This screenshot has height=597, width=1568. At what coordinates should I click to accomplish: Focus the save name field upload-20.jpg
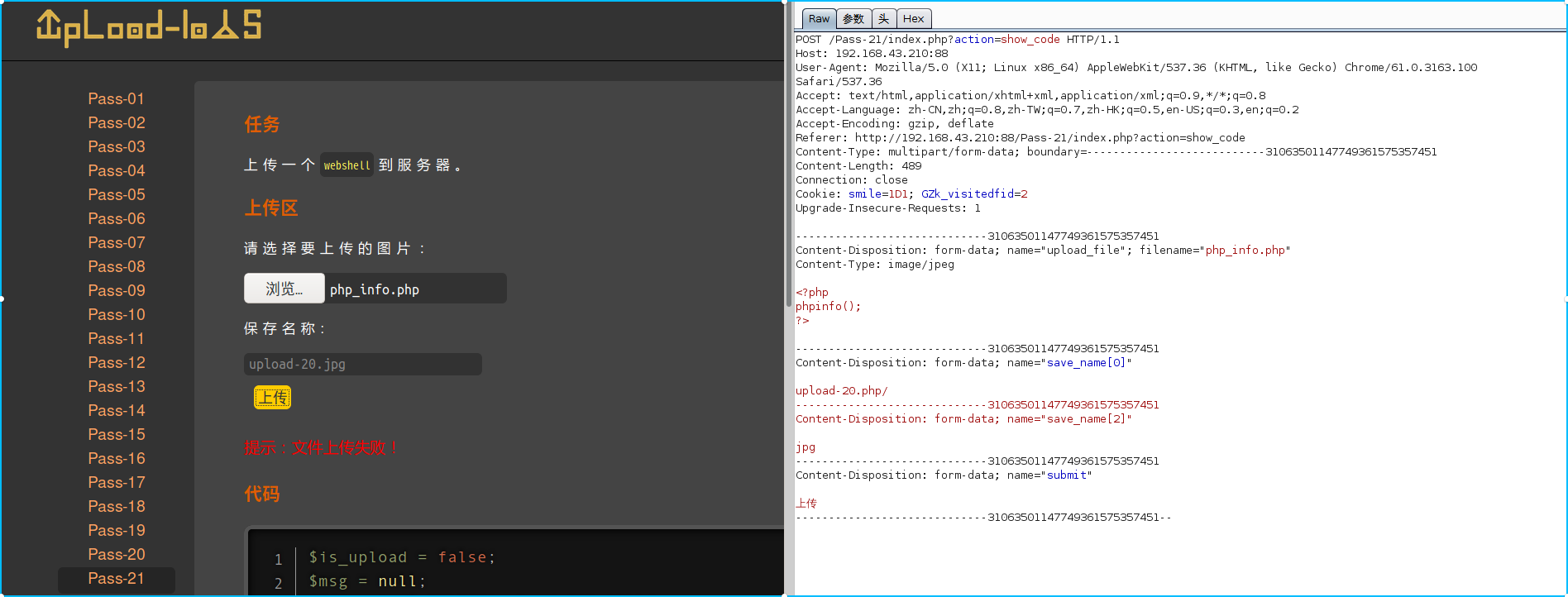click(x=363, y=365)
